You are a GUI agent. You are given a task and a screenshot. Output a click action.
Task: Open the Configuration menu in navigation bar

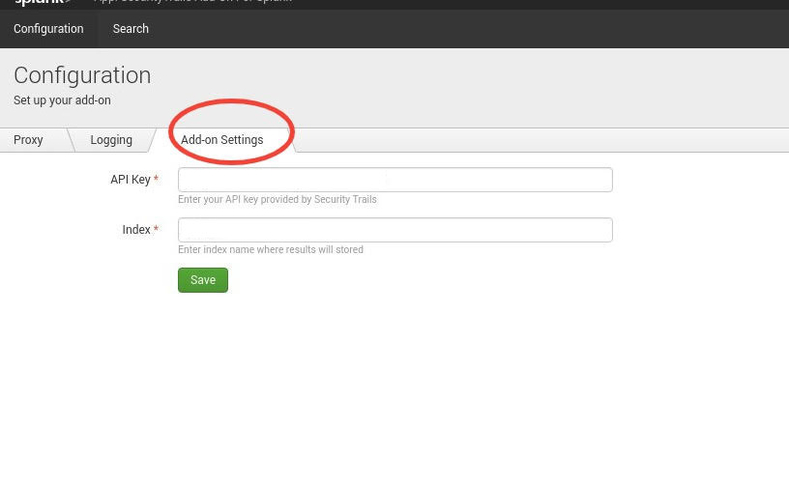(x=48, y=29)
